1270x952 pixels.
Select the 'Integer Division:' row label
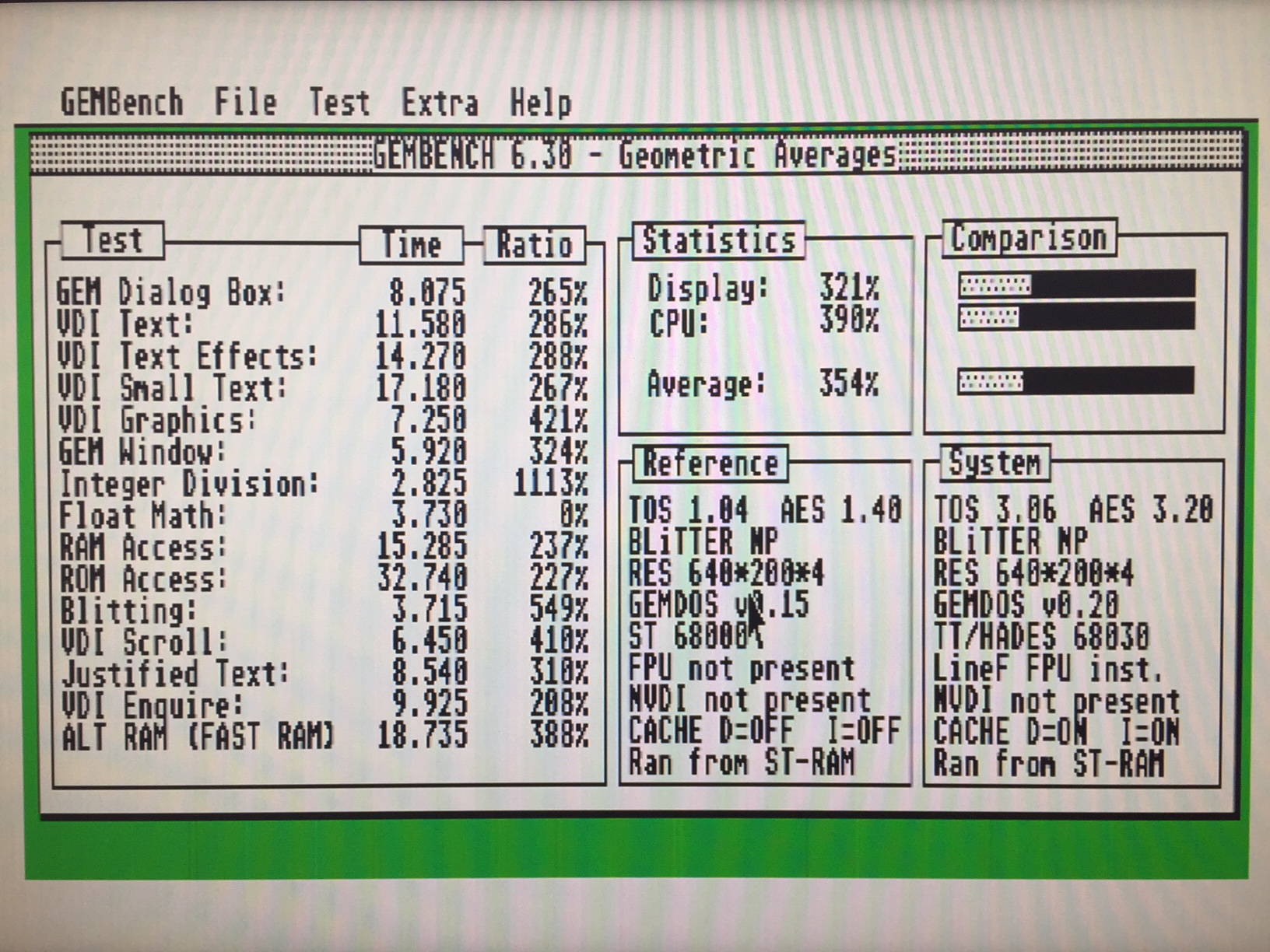click(189, 484)
